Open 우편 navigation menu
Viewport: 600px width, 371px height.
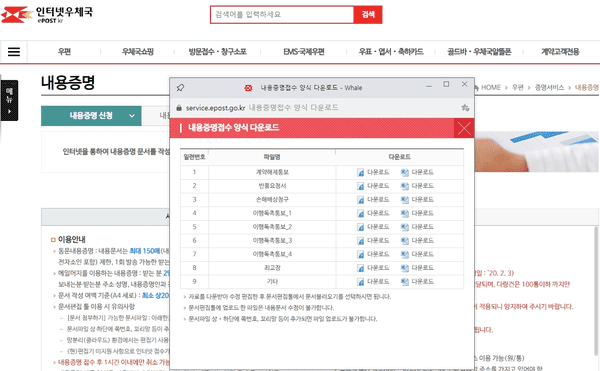tap(64, 52)
